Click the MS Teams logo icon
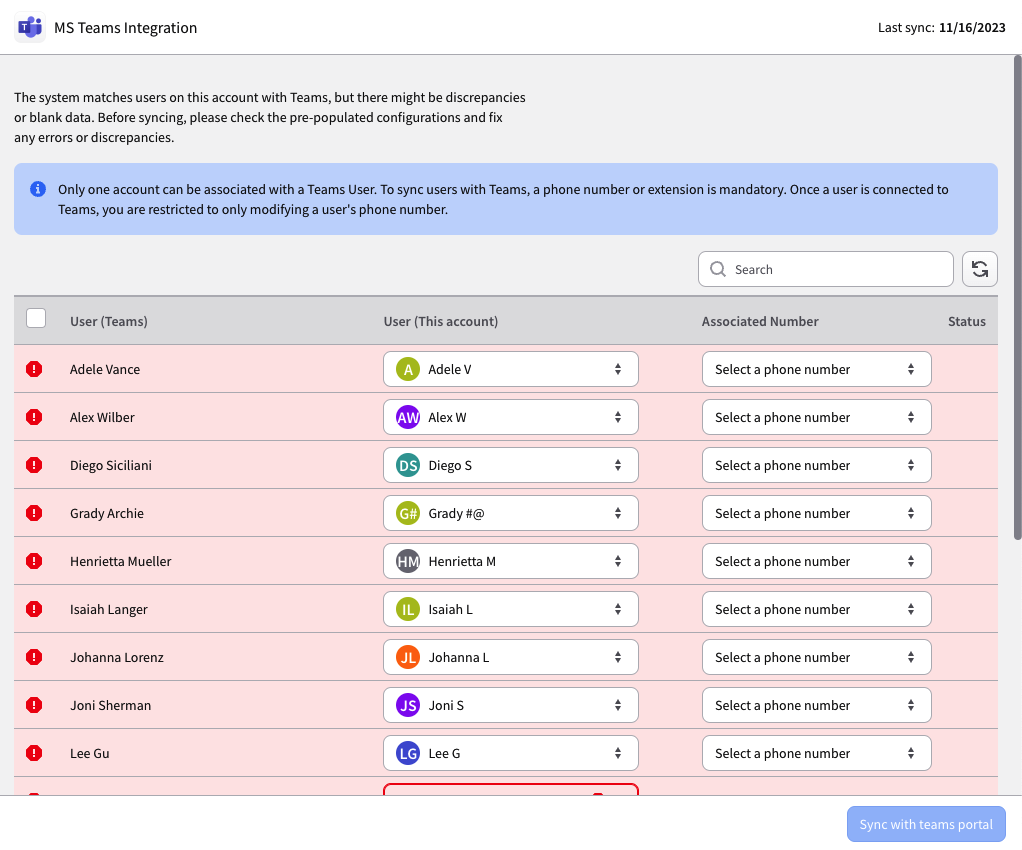The height and width of the screenshot is (850, 1022). (30, 27)
